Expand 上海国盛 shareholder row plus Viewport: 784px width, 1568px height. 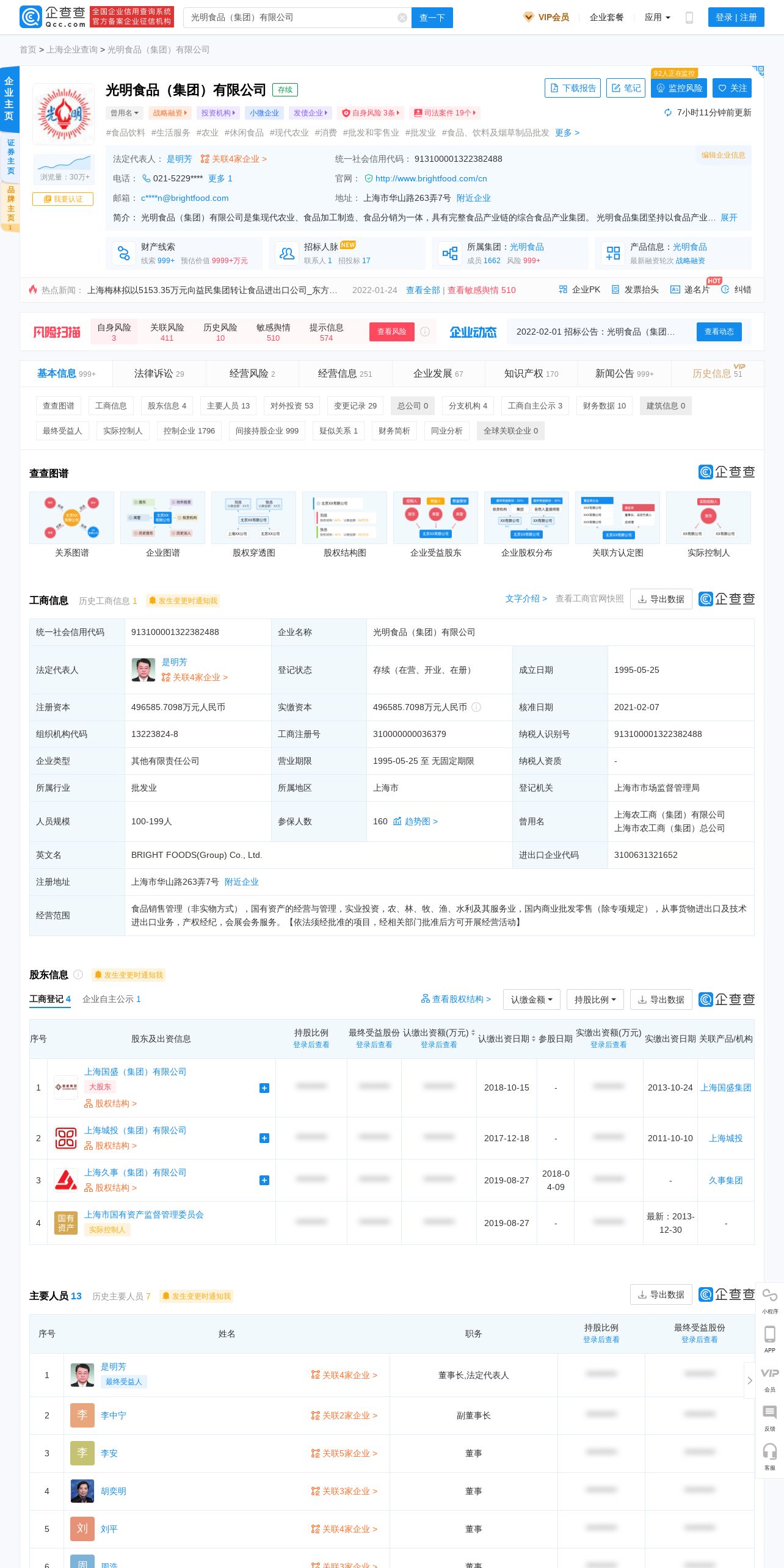264,1088
